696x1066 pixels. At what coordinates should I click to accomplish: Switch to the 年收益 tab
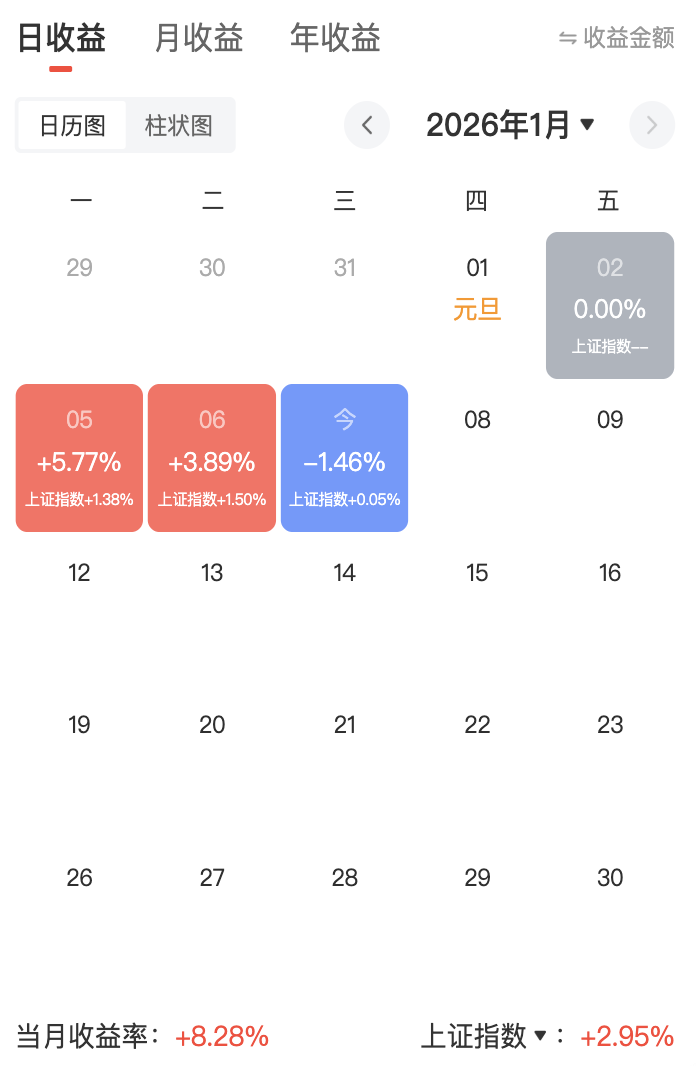(x=335, y=39)
